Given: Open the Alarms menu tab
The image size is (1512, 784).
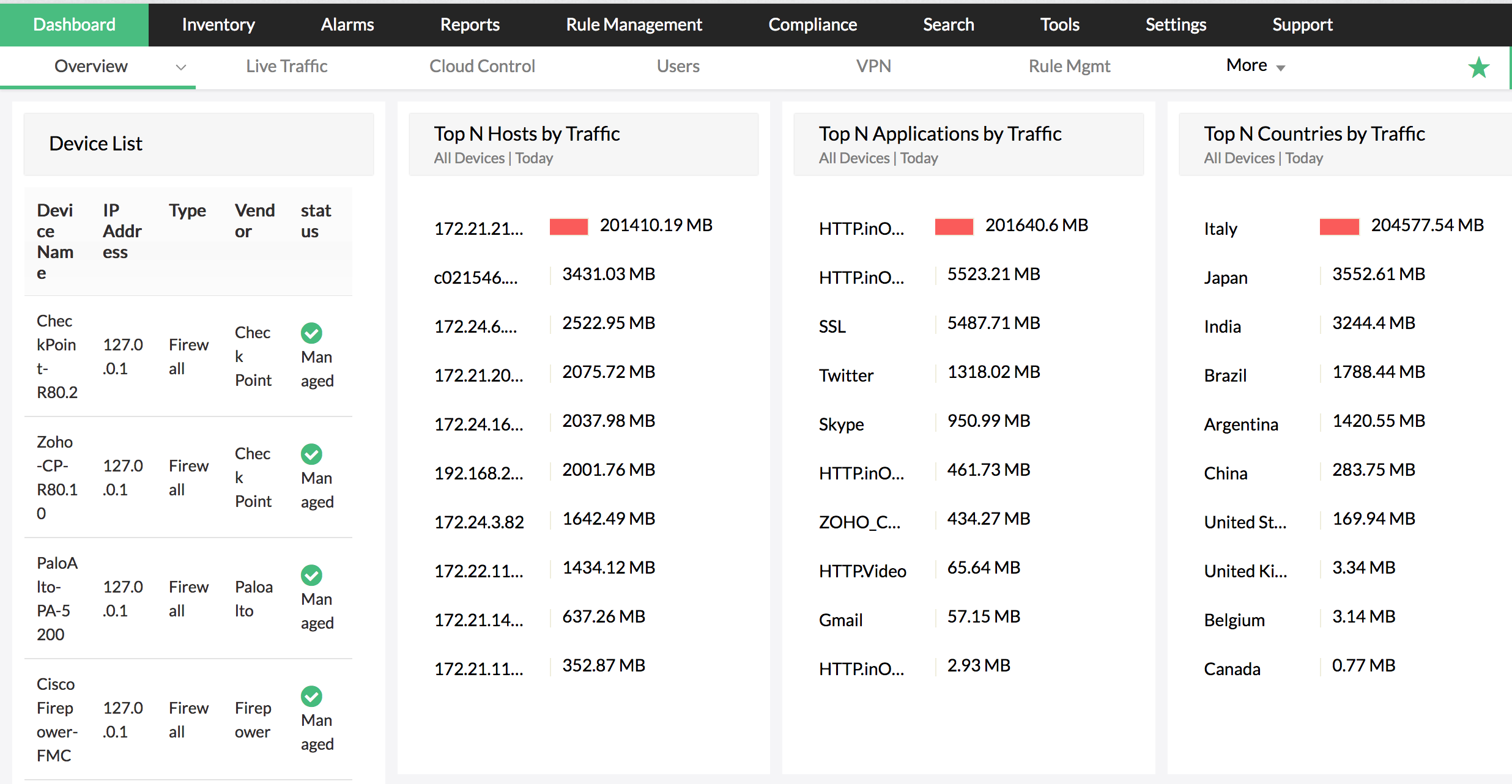Looking at the screenshot, I should coord(347,24).
